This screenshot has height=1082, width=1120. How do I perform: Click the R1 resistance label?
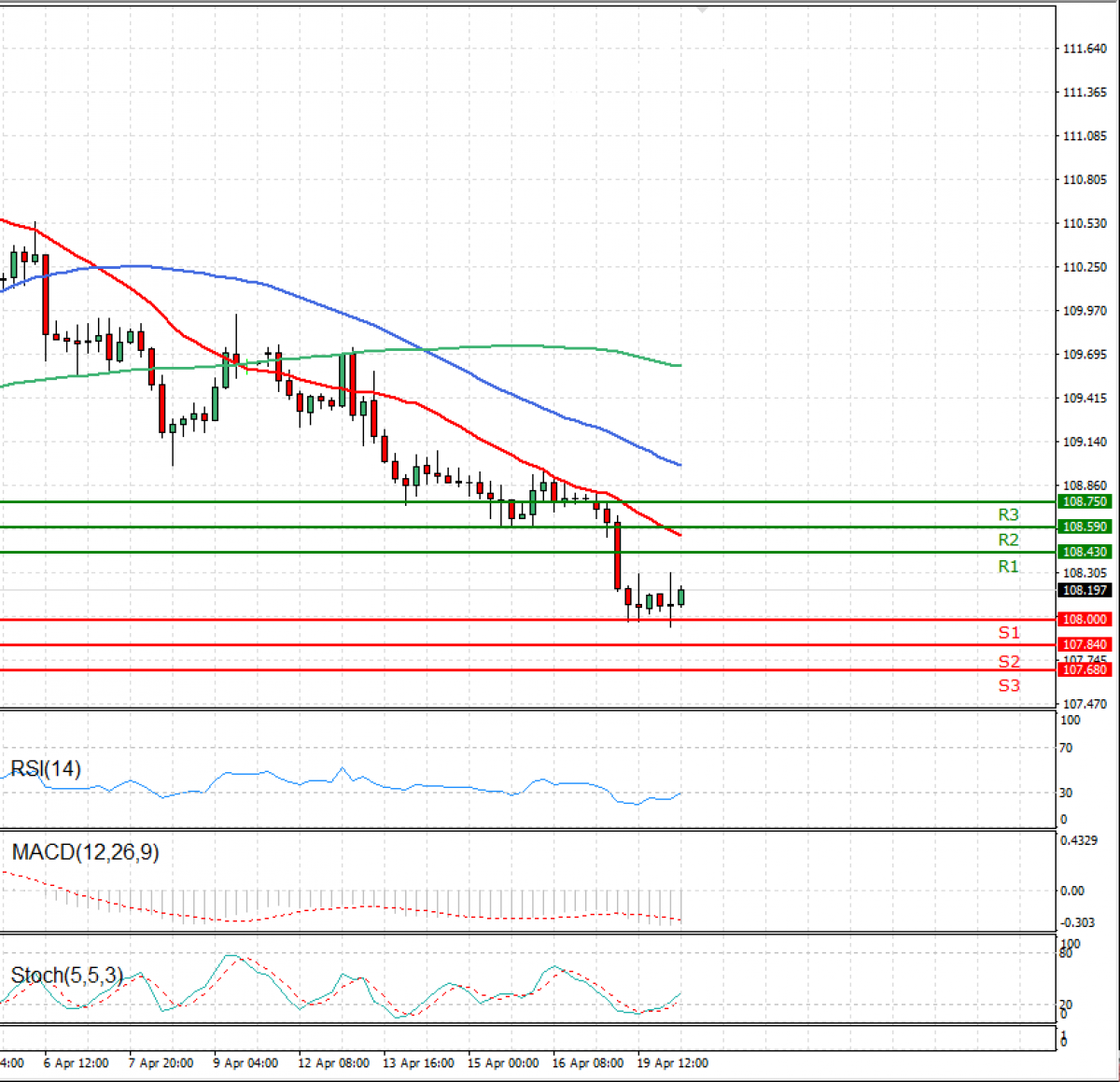tap(1008, 567)
